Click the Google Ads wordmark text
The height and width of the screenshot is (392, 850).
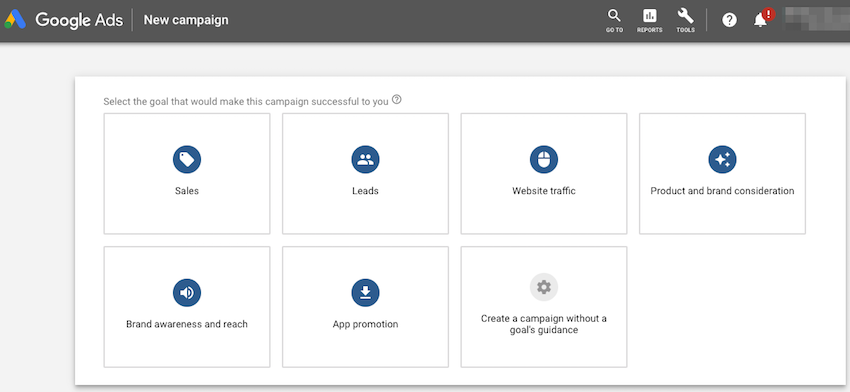(x=79, y=20)
